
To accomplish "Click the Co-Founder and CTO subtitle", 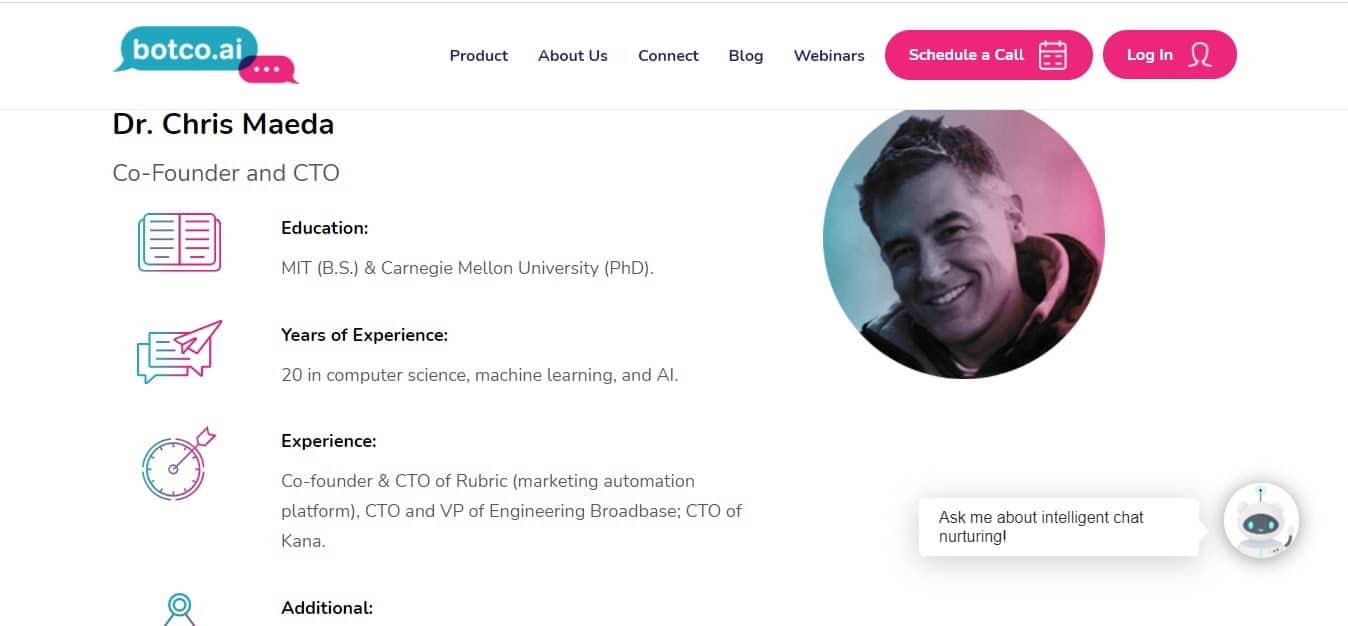I will point(226,173).
